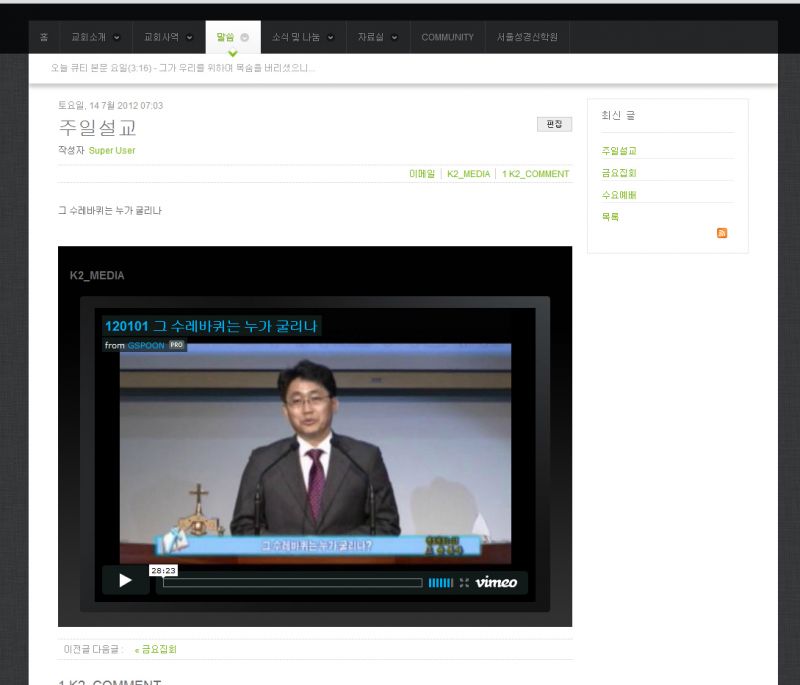Open the 교회소개 menu
800x685 pixels.
[x=88, y=37]
